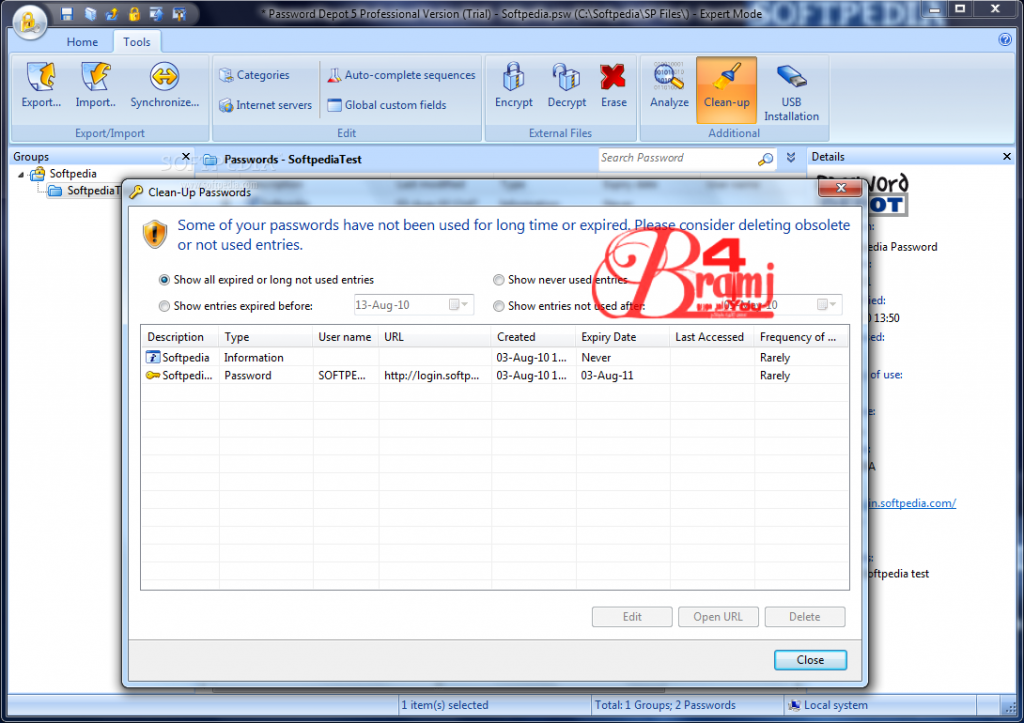The width and height of the screenshot is (1024, 723).
Task: Sort by Expiry Date column header
Action: coord(623,337)
